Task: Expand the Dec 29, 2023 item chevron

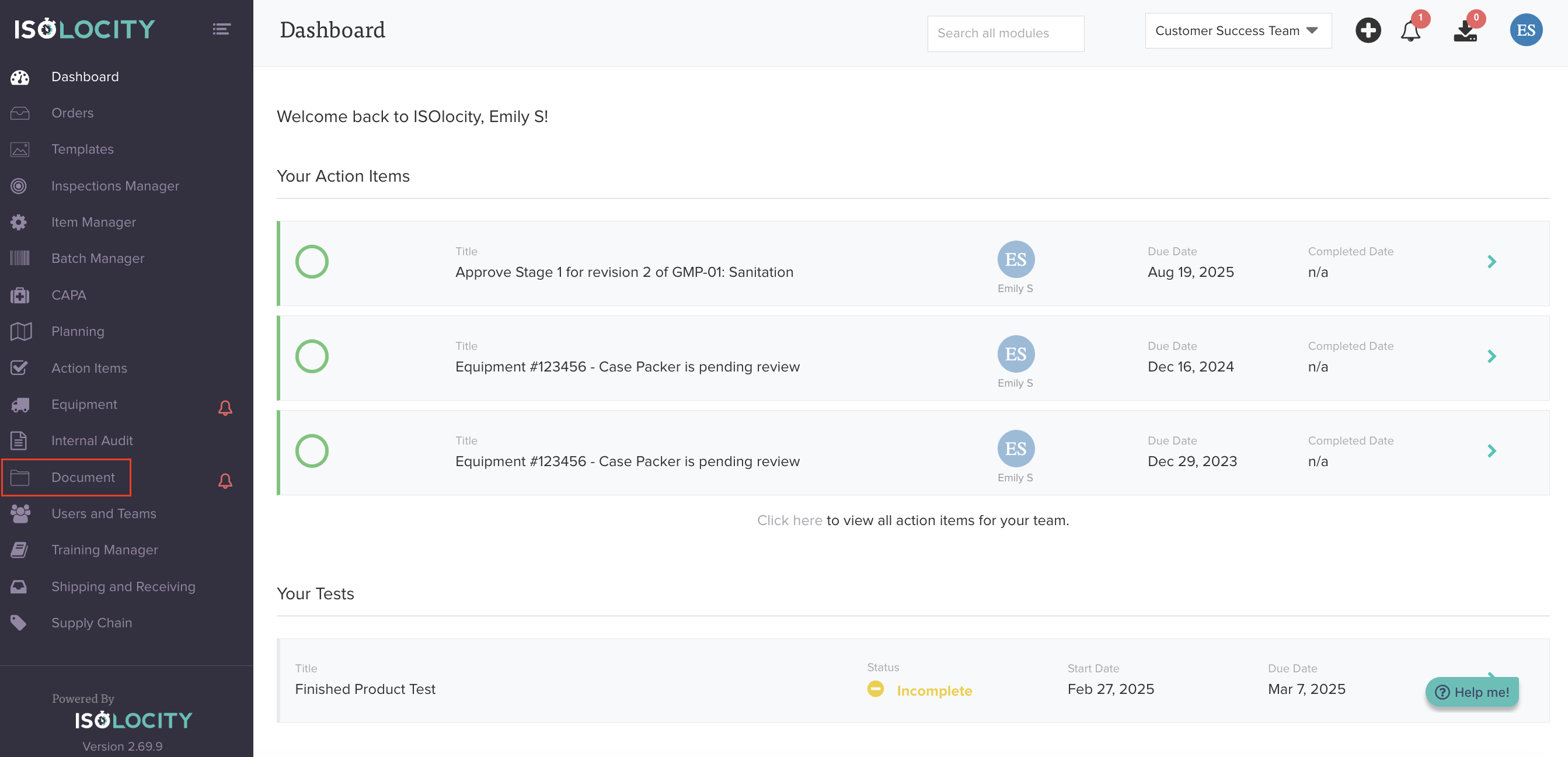Action: [x=1492, y=451]
